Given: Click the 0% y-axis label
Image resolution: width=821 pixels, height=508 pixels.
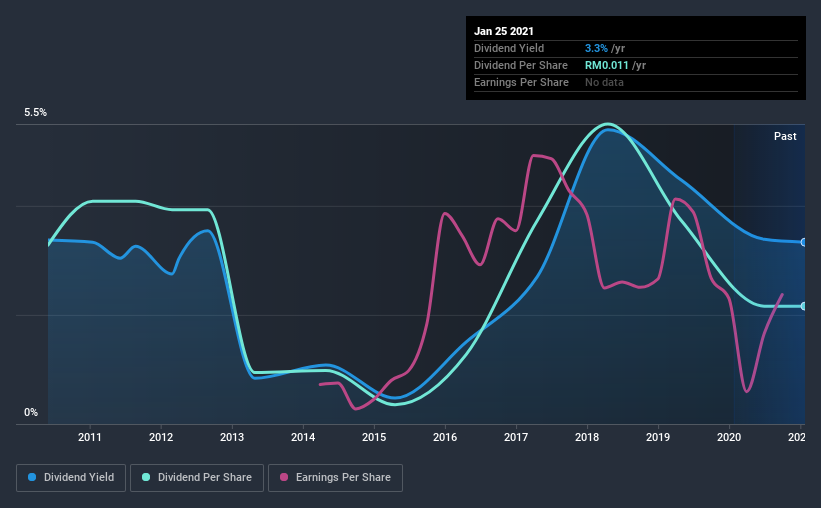Looking at the screenshot, I should (31, 413).
